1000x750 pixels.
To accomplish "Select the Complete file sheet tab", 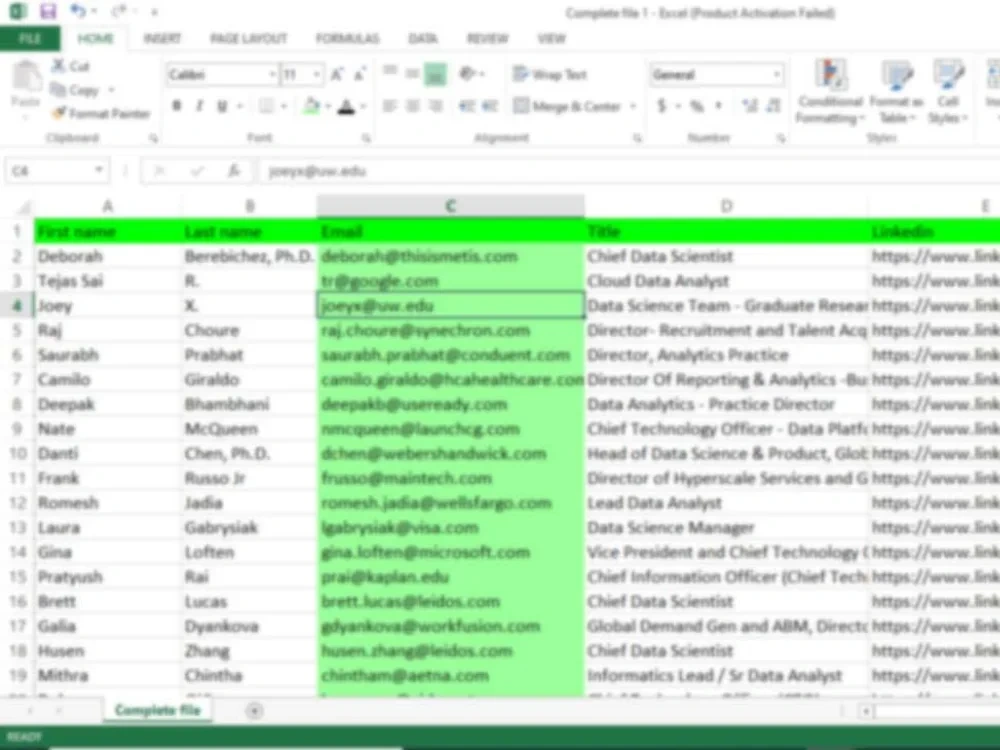I will point(158,710).
